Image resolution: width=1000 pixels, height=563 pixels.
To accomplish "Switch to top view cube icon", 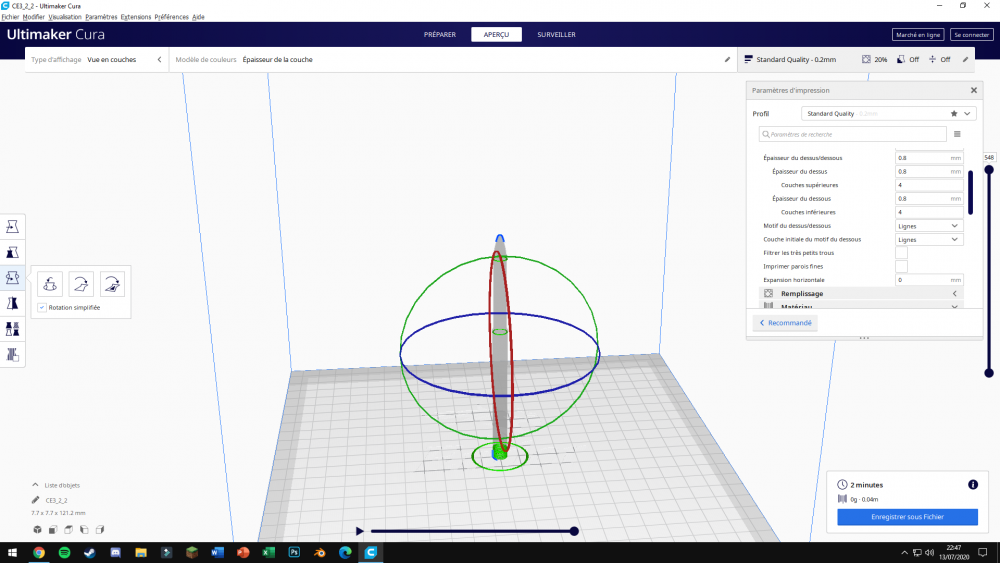I will [x=68, y=529].
